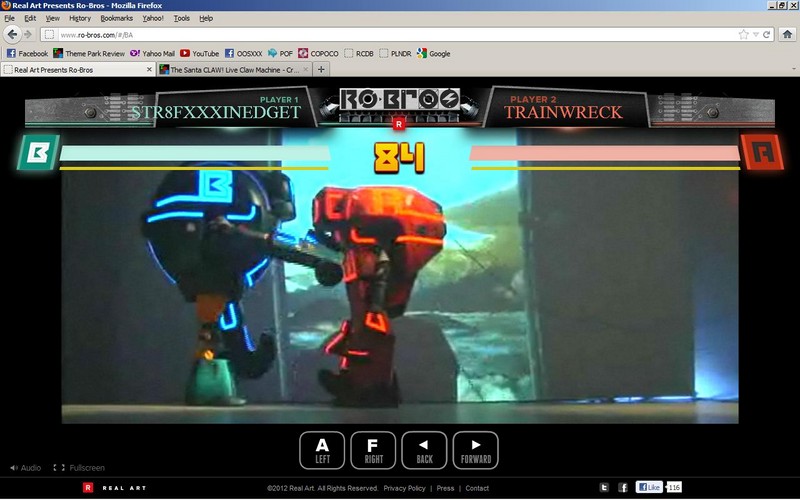Go back with the browser back arrow
800x500 pixels.
tap(12, 35)
